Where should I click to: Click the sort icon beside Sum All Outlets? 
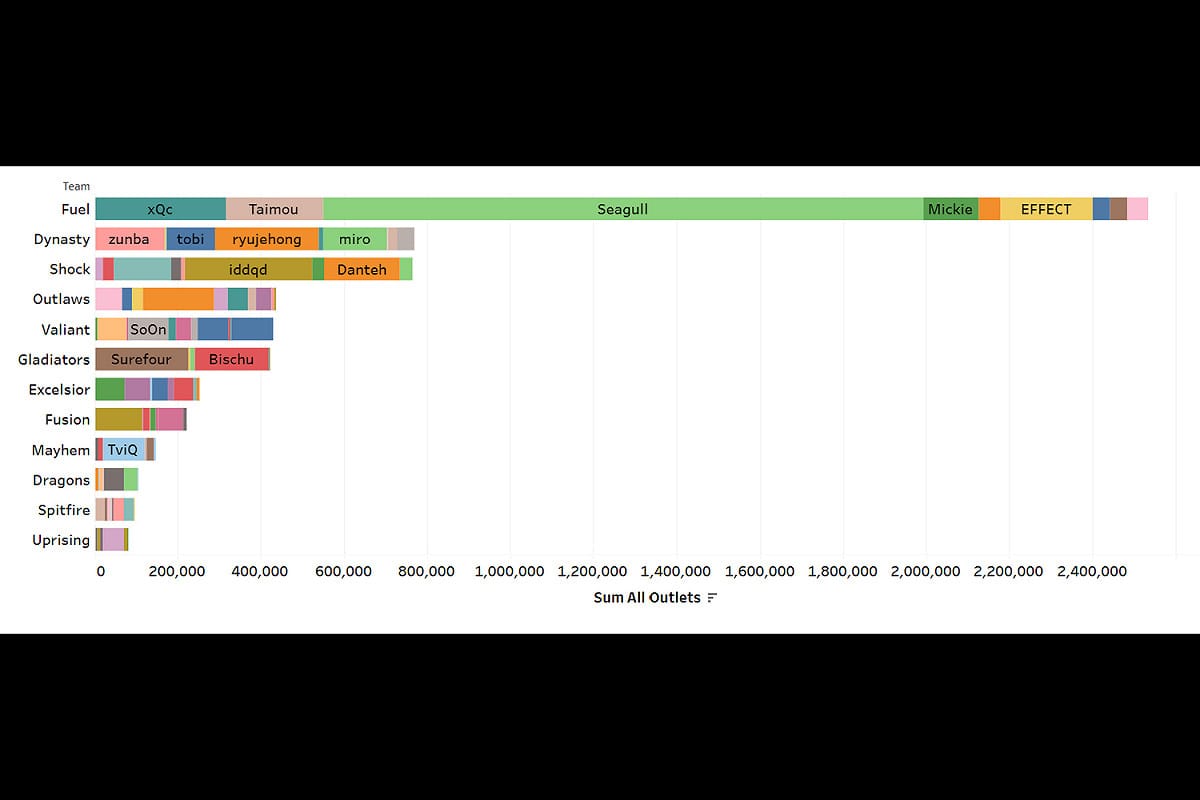(x=712, y=598)
